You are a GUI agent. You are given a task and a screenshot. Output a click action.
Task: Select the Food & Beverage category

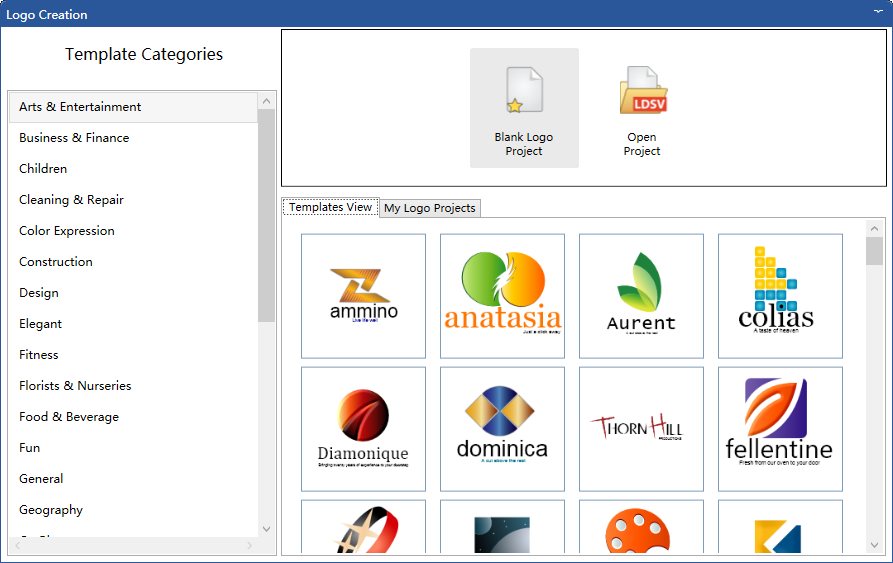(133, 417)
